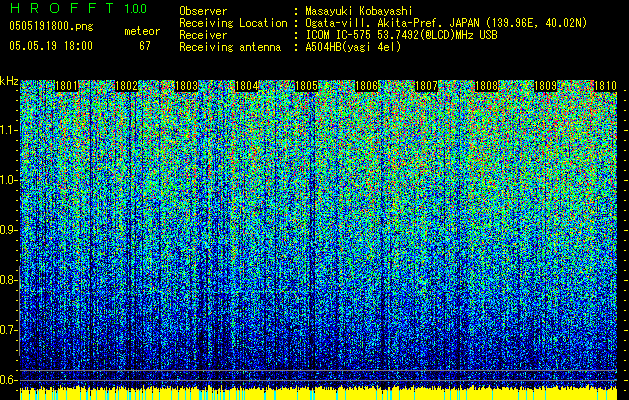Click the Receiving antenna label
Image resolution: width=629 pixels, height=400 pixels.
pos(230,47)
